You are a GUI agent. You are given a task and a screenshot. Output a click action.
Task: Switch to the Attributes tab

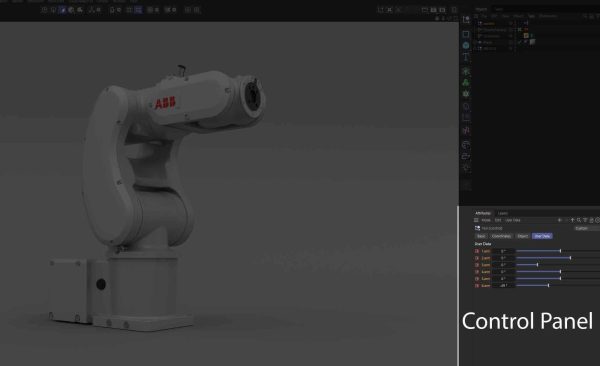(x=483, y=213)
